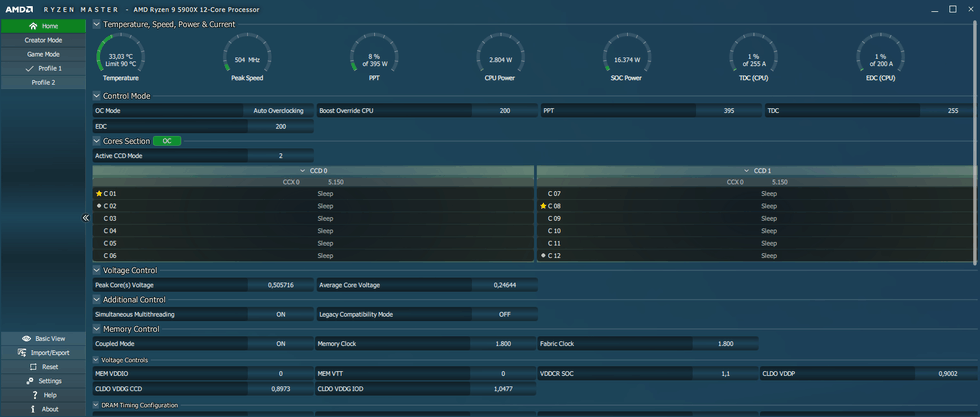
Task: Click the SOC Power gauge
Action: (x=626, y=58)
